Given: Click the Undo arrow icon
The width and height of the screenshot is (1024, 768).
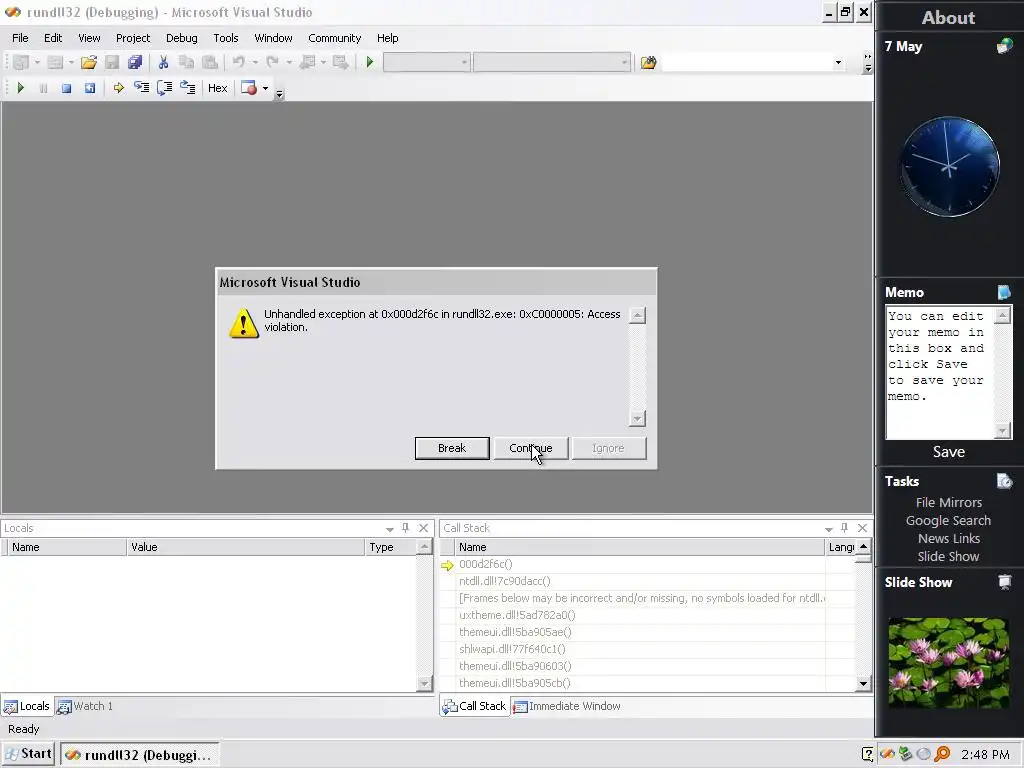Looking at the screenshot, I should (x=238, y=62).
